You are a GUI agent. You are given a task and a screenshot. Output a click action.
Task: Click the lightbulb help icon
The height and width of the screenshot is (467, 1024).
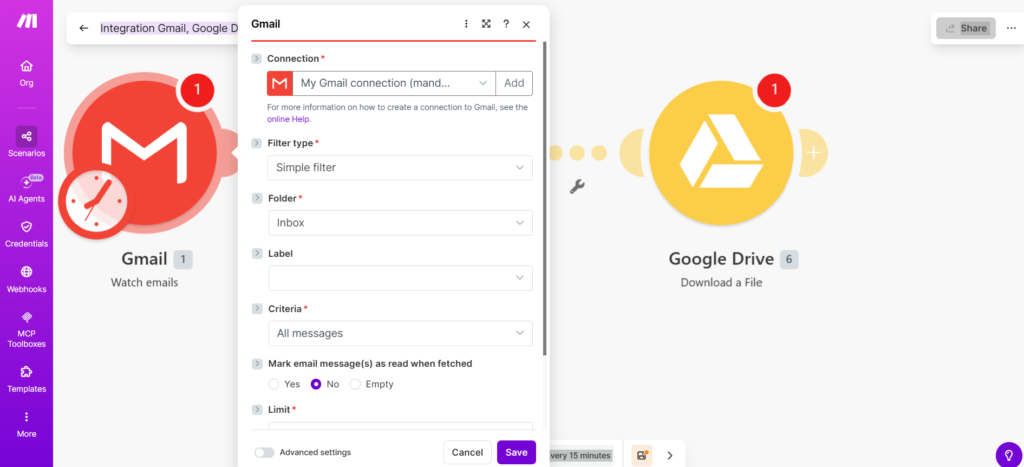[1009, 455]
